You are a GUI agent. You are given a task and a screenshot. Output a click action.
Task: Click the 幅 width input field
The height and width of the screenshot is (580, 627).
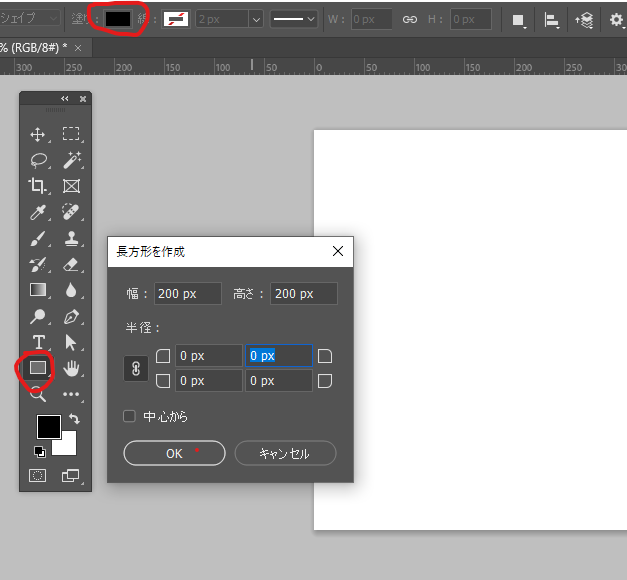187,294
